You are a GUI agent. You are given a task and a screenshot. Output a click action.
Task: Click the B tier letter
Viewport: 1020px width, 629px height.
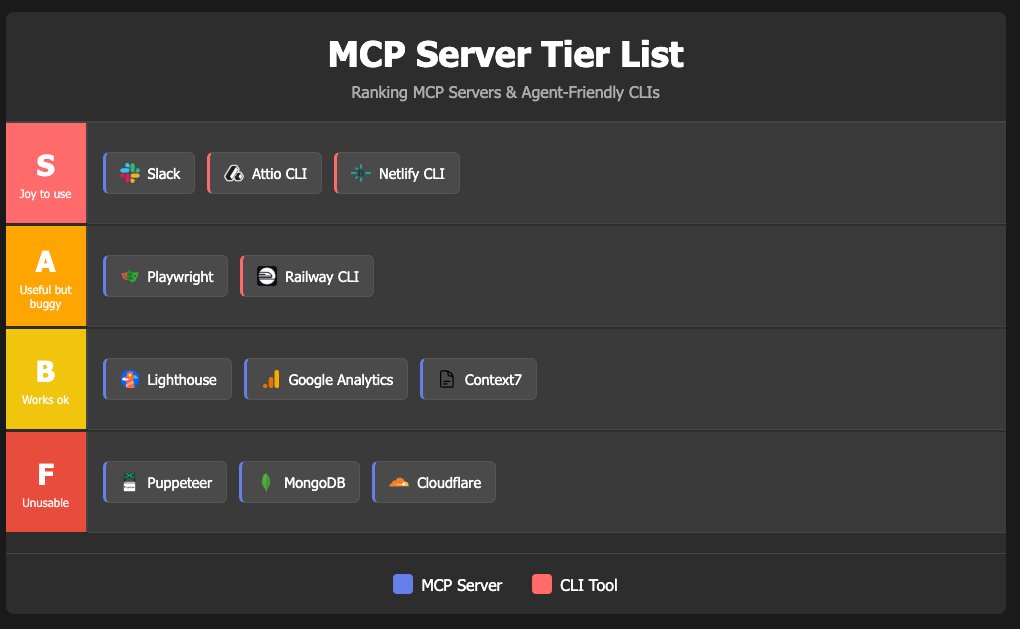click(x=46, y=371)
